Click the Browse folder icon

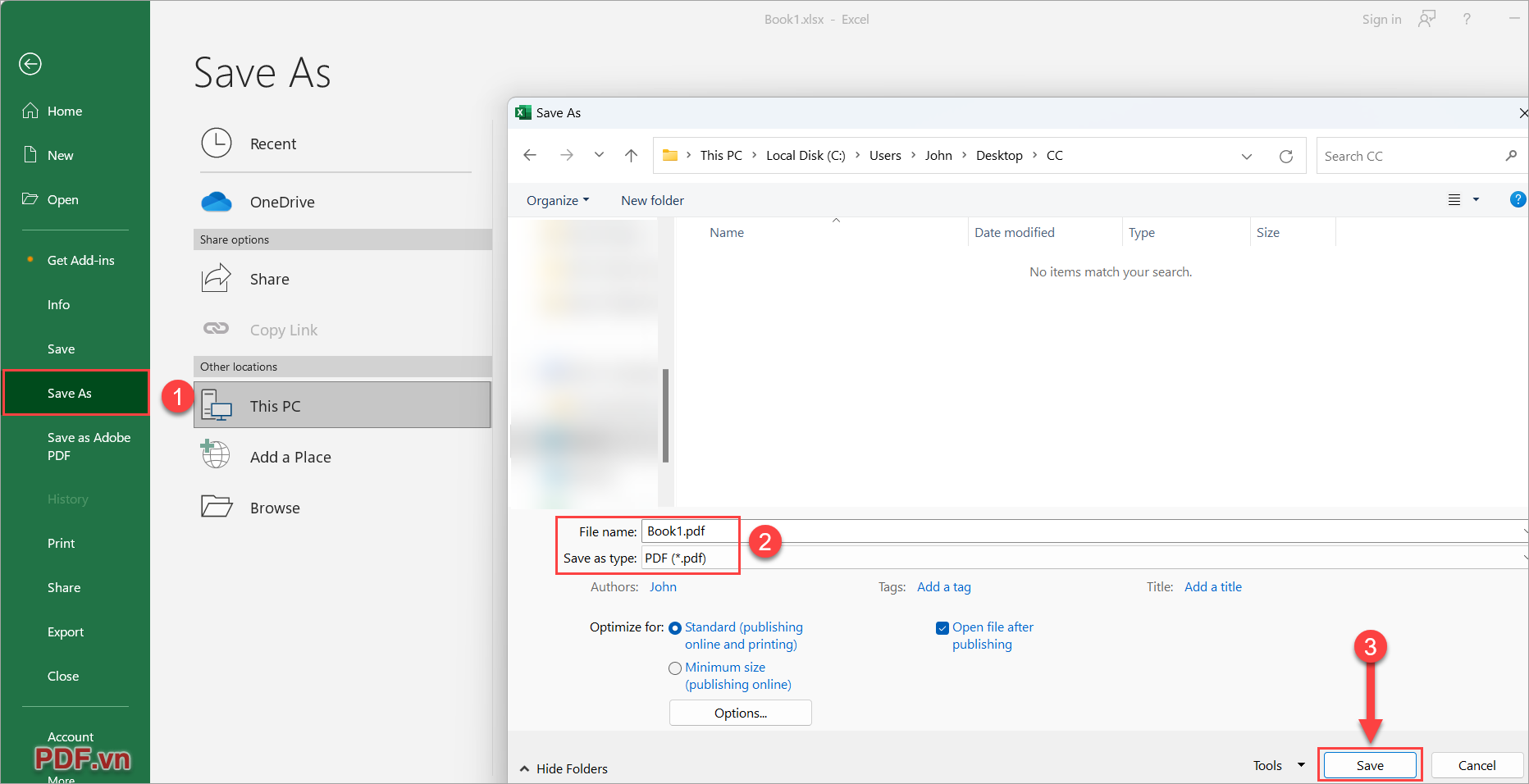[x=217, y=506]
